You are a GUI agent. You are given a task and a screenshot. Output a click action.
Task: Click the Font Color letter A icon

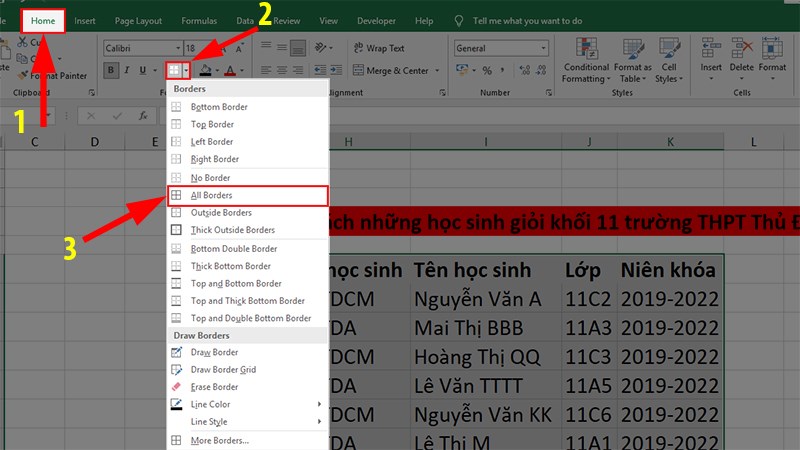coord(230,70)
